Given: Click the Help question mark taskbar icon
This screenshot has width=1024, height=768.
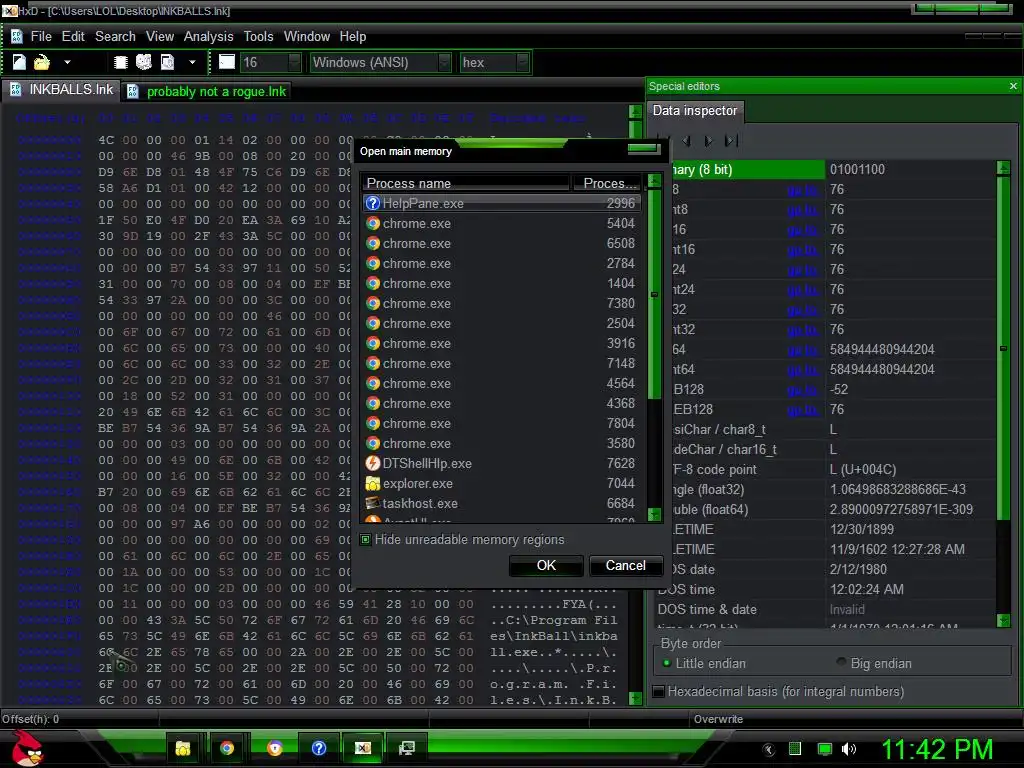Looking at the screenshot, I should pyautogui.click(x=319, y=748).
